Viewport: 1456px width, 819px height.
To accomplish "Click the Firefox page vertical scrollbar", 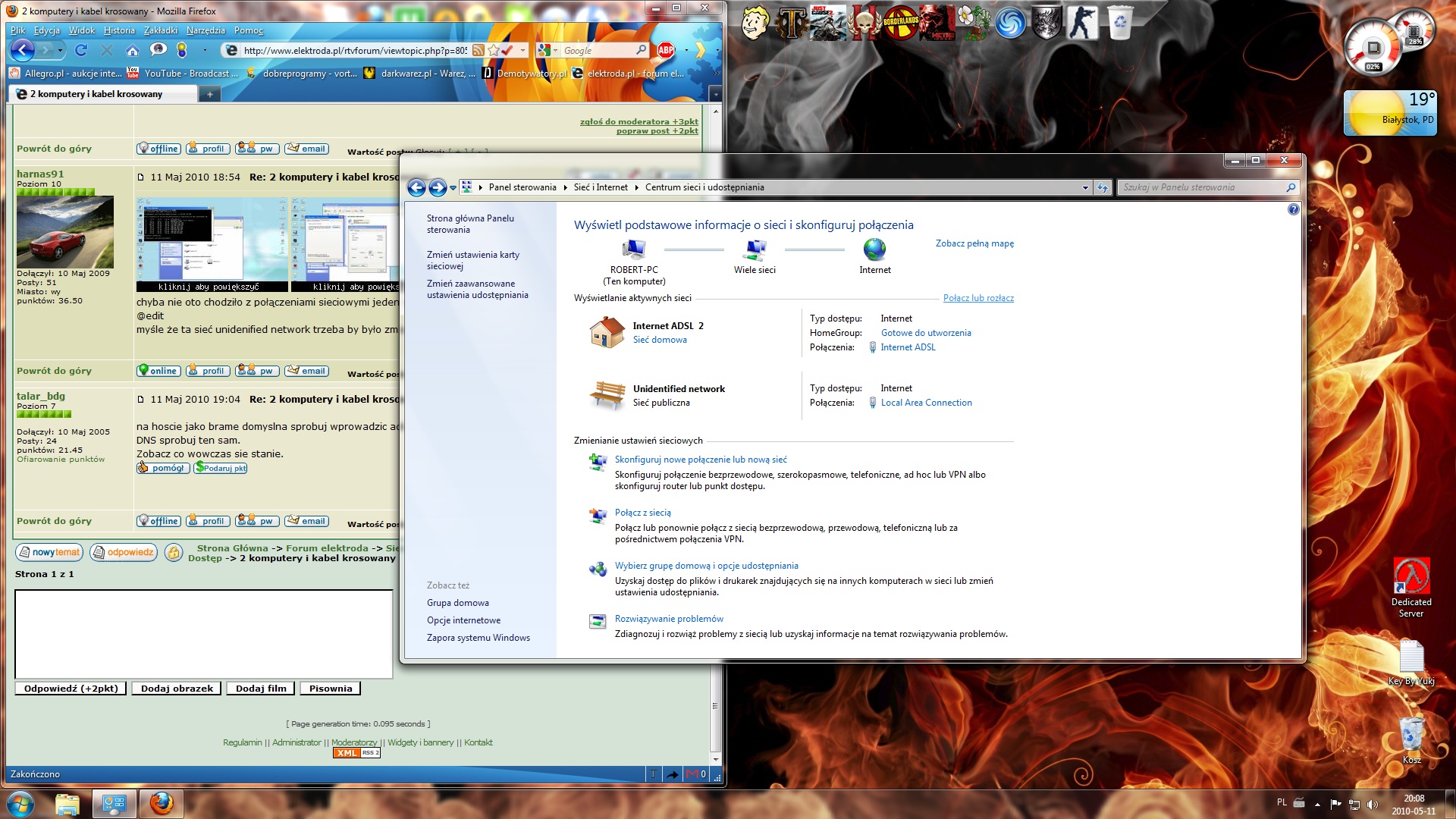I will click(x=715, y=432).
